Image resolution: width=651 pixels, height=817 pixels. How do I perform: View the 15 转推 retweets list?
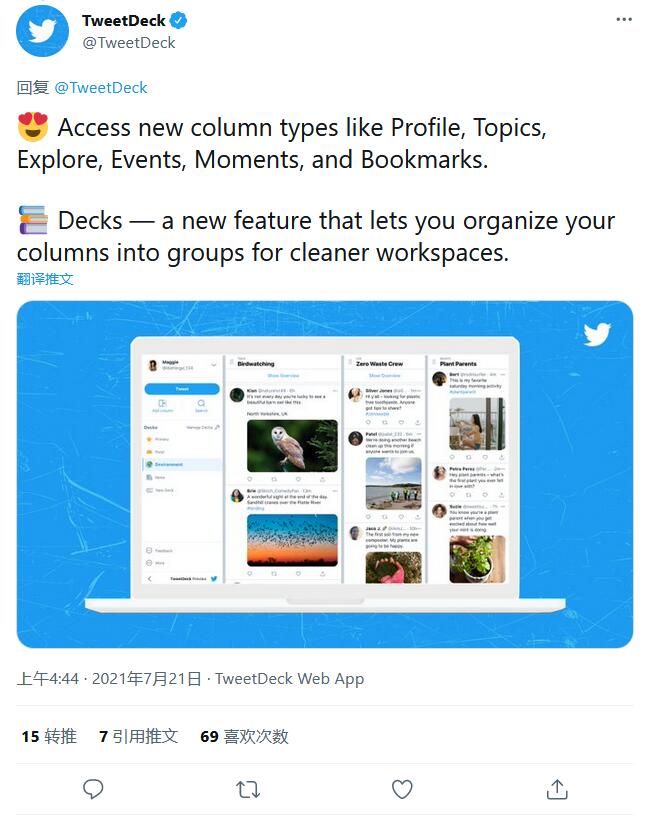(x=49, y=736)
